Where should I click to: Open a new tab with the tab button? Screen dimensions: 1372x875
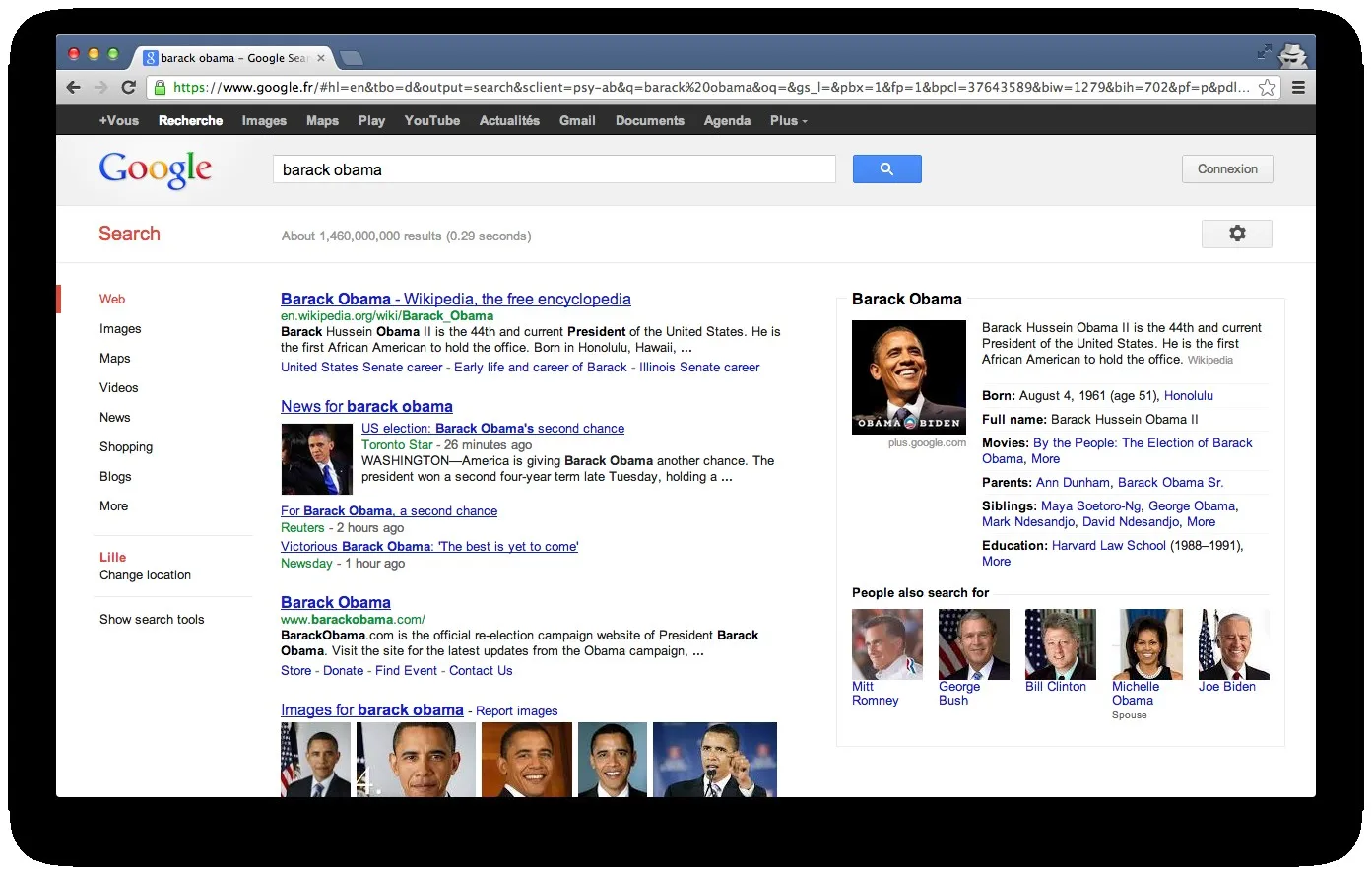[x=351, y=58]
